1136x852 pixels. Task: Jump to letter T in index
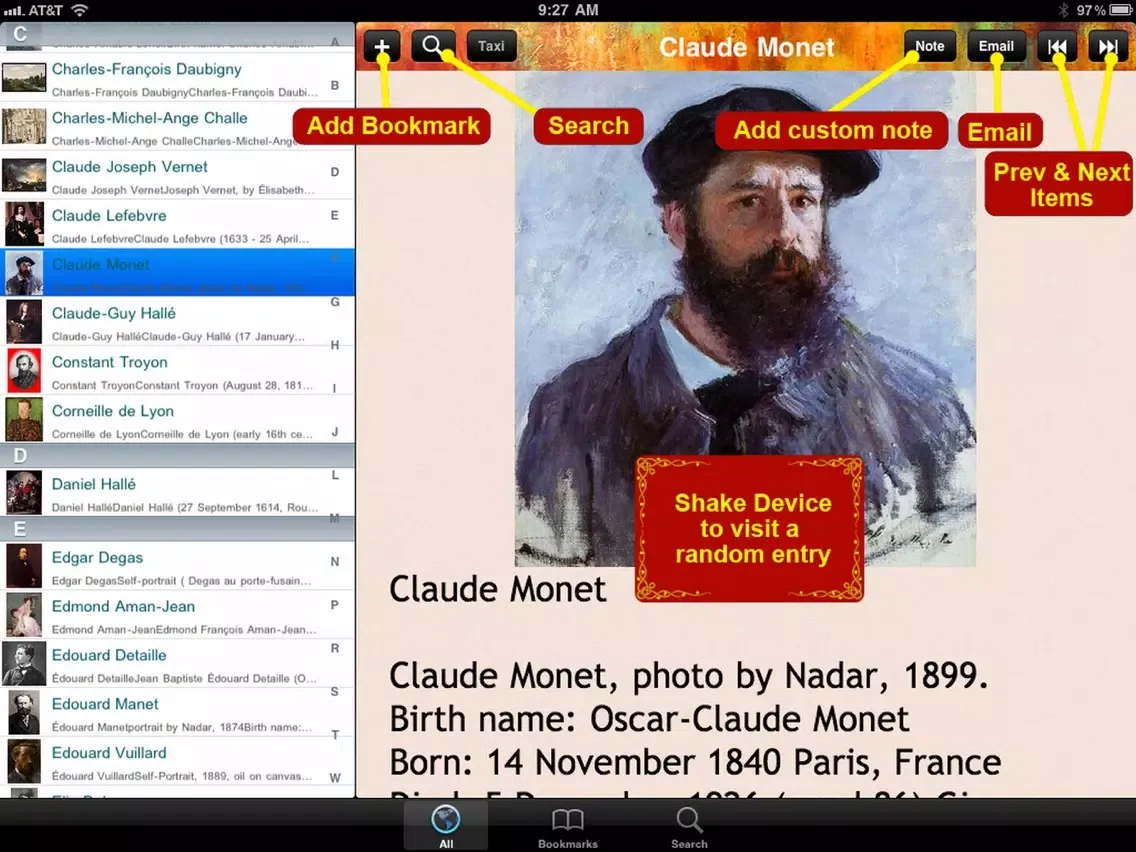[x=335, y=735]
